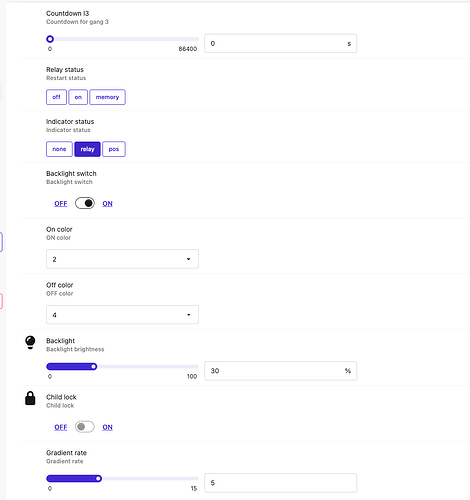
Task: Open the On color dropdown
Action: click(122, 259)
